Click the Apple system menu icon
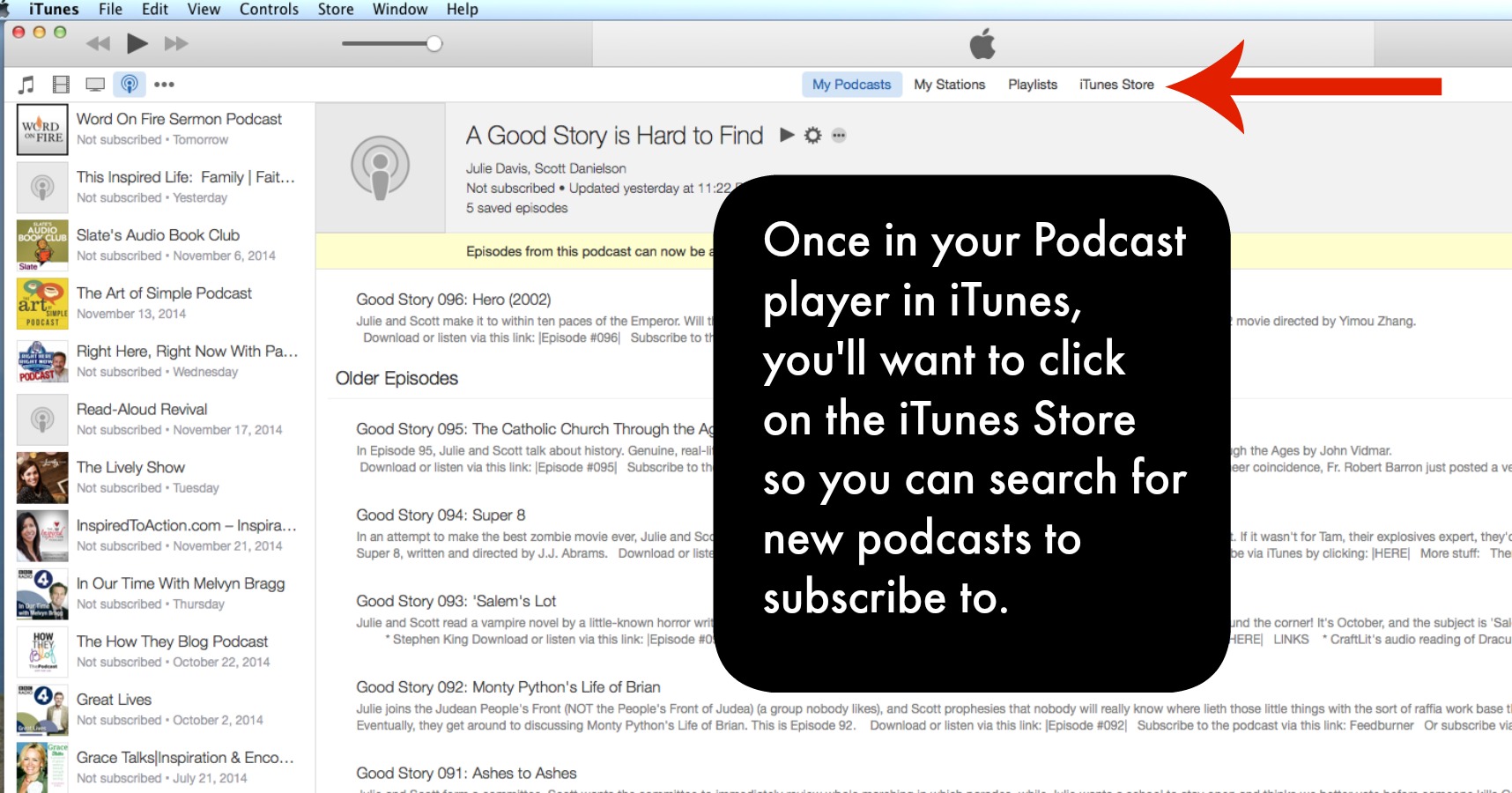The width and height of the screenshot is (1512, 793). [x=4, y=9]
